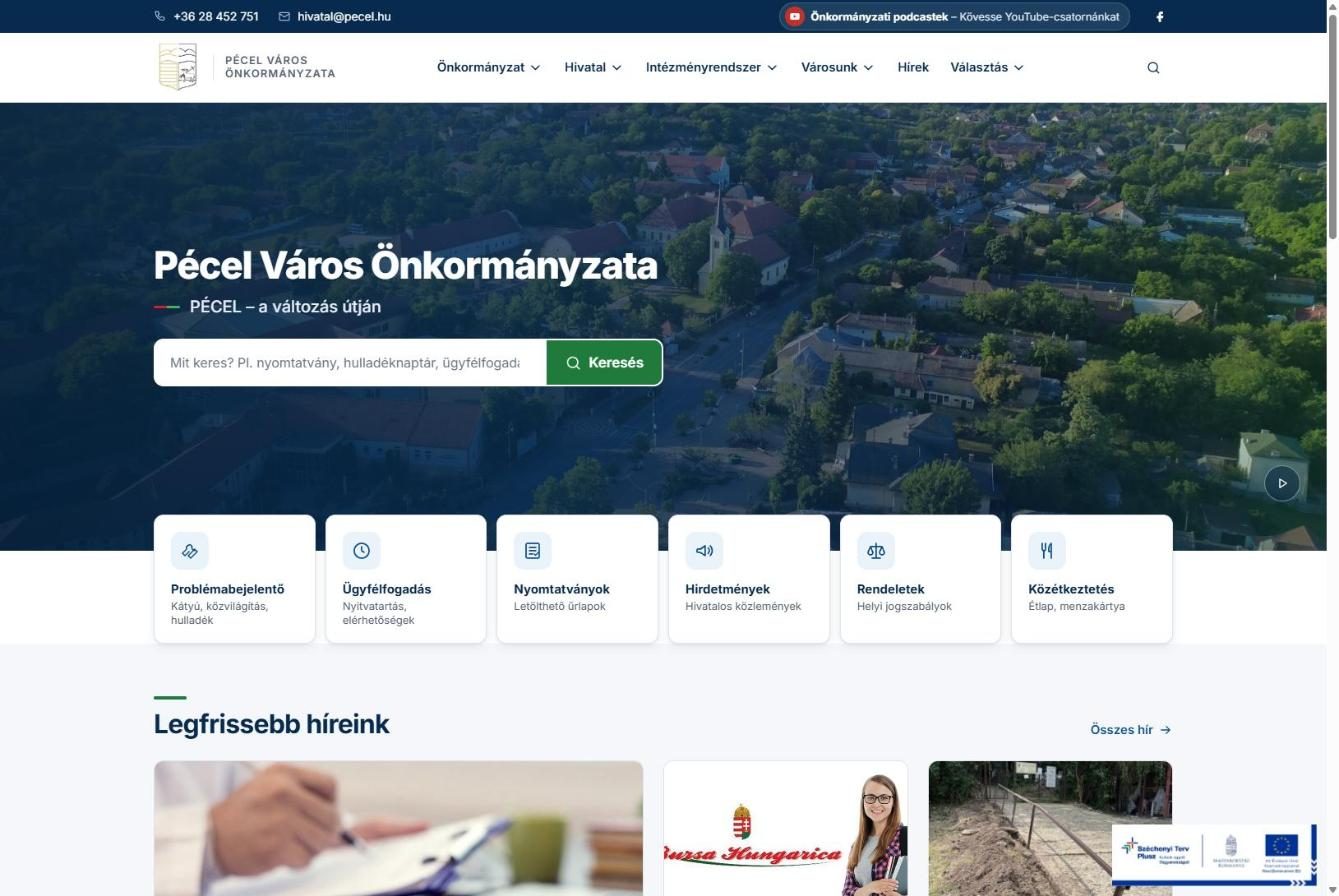Open the Intézményrendszer menu

[712, 68]
